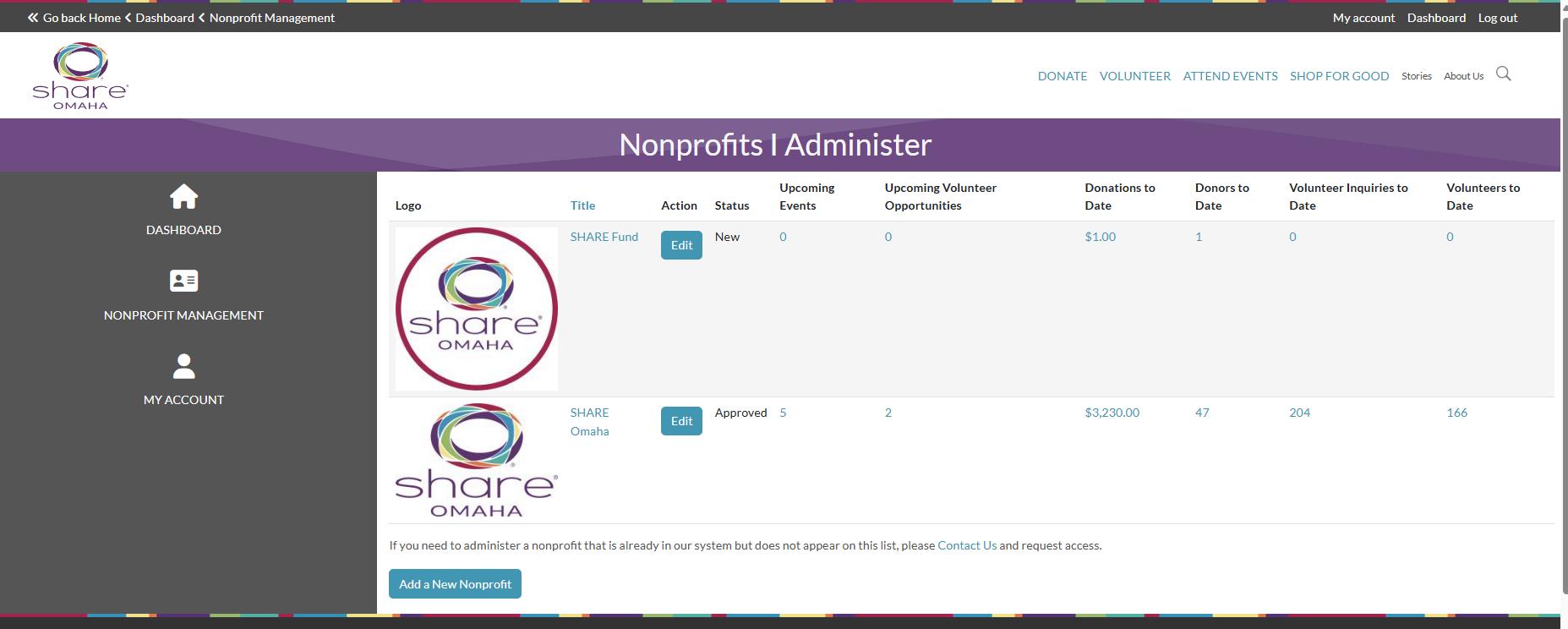1568x629 pixels.
Task: Click SHARE Omaha volunteers count 166
Action: coord(1457,413)
